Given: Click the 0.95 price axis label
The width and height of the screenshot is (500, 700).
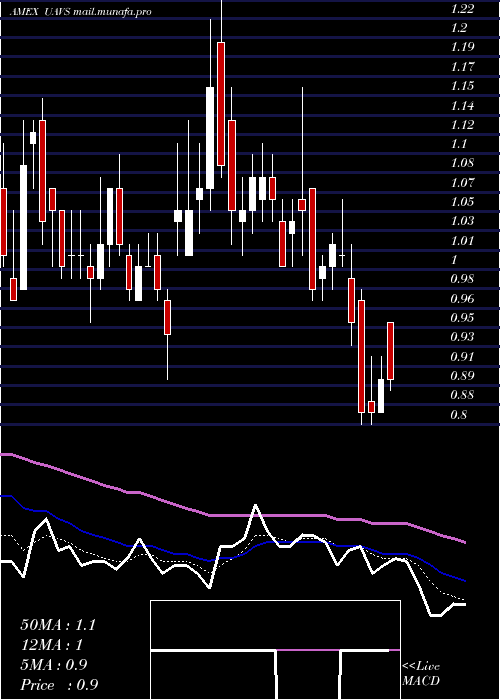Looking at the screenshot, I should [462, 318].
